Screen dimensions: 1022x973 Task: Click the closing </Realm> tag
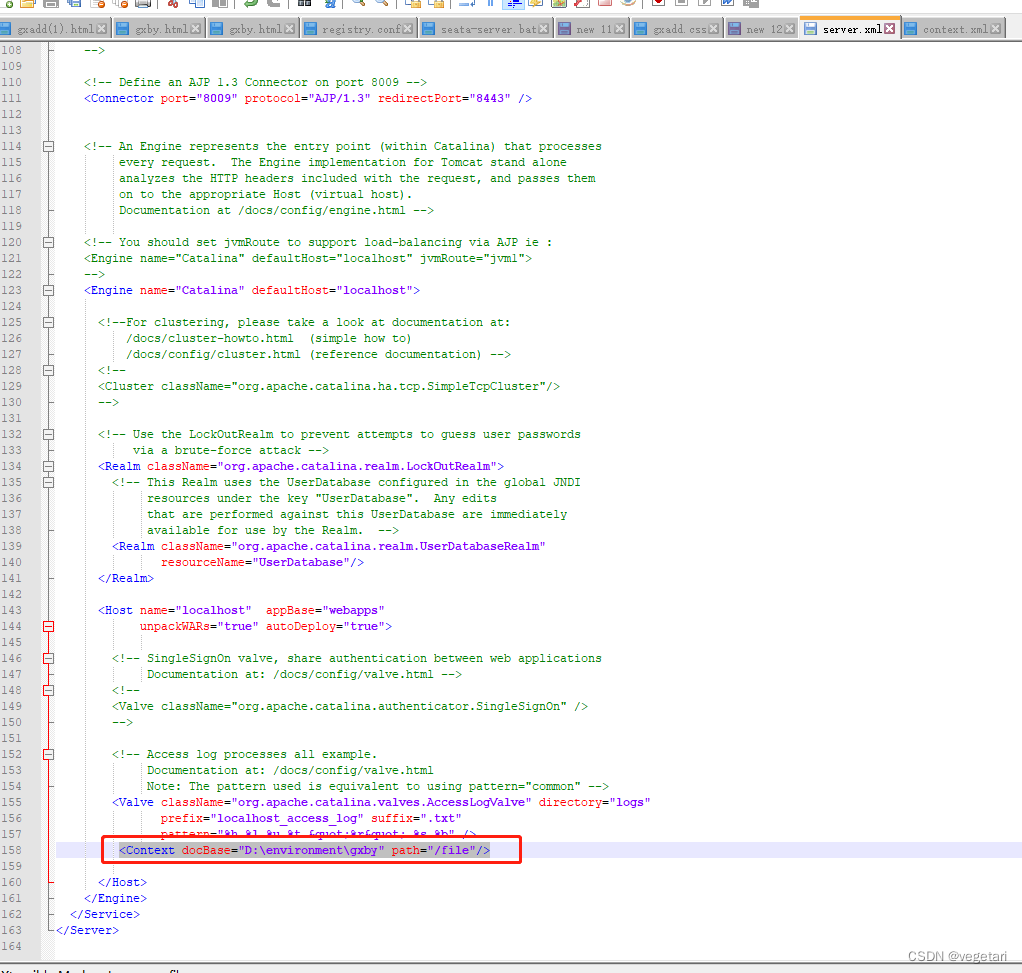(126, 579)
